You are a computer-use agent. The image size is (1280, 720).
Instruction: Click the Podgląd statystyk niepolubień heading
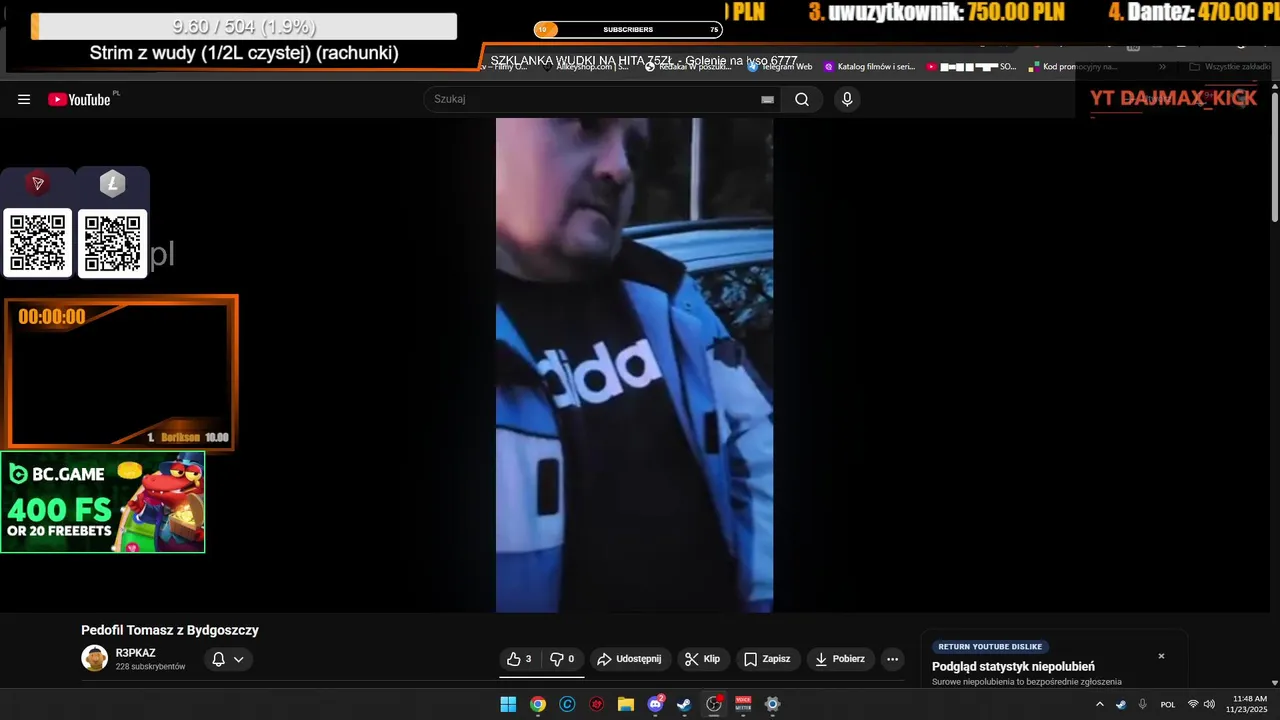point(1013,667)
